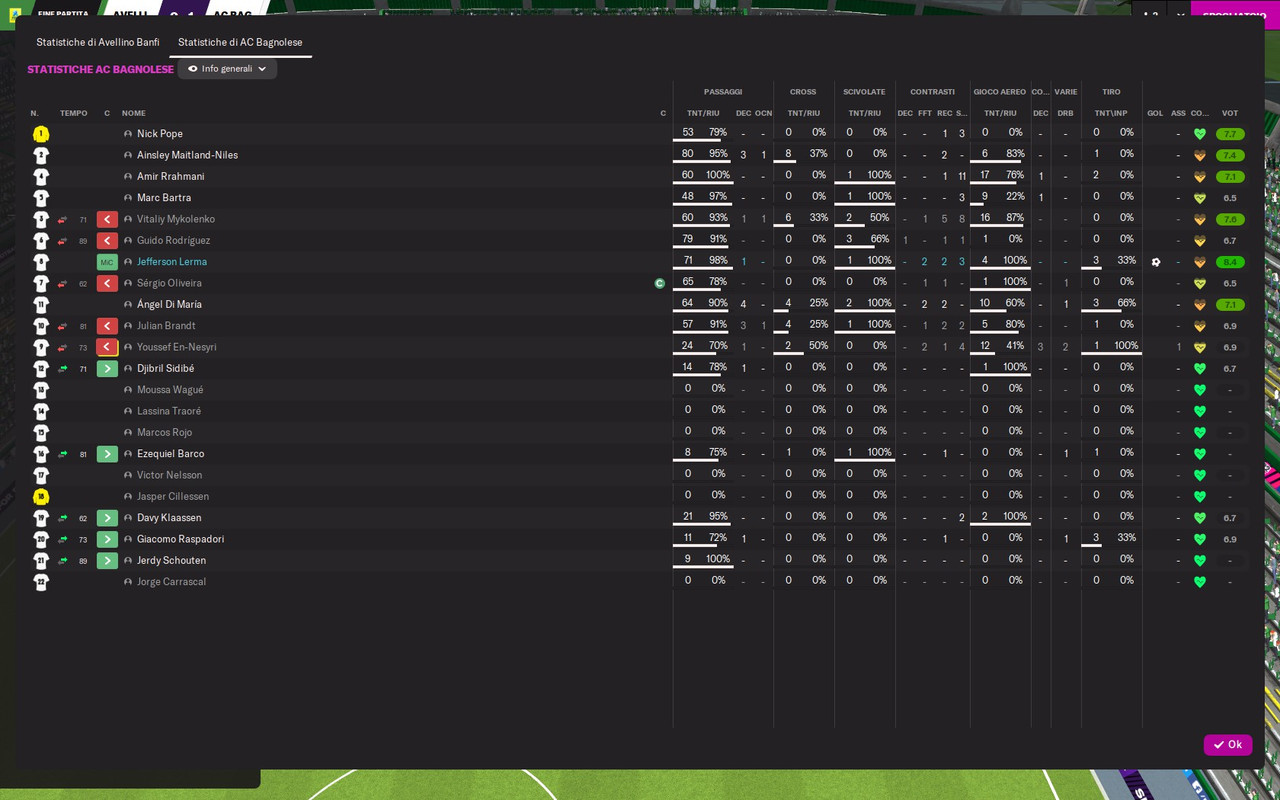Click Vitaliy Mykolenko's 7.6 rating badge

[1230, 219]
